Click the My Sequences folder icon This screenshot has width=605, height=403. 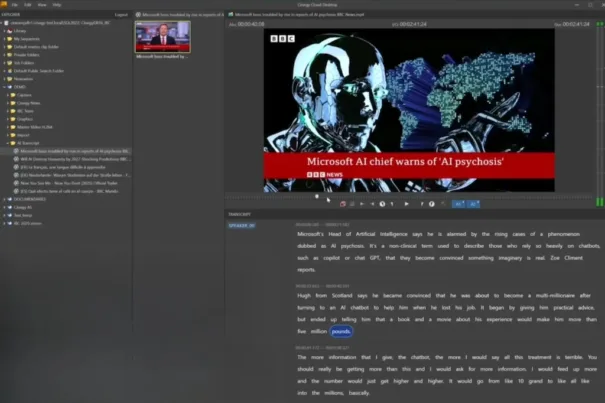click(10, 39)
